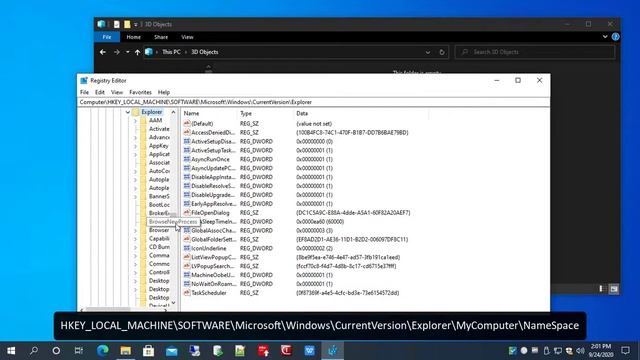Click 3D Objects in the Explorer breadcrumb
Viewport: 640px width, 360px height.
pyautogui.click(x=205, y=52)
